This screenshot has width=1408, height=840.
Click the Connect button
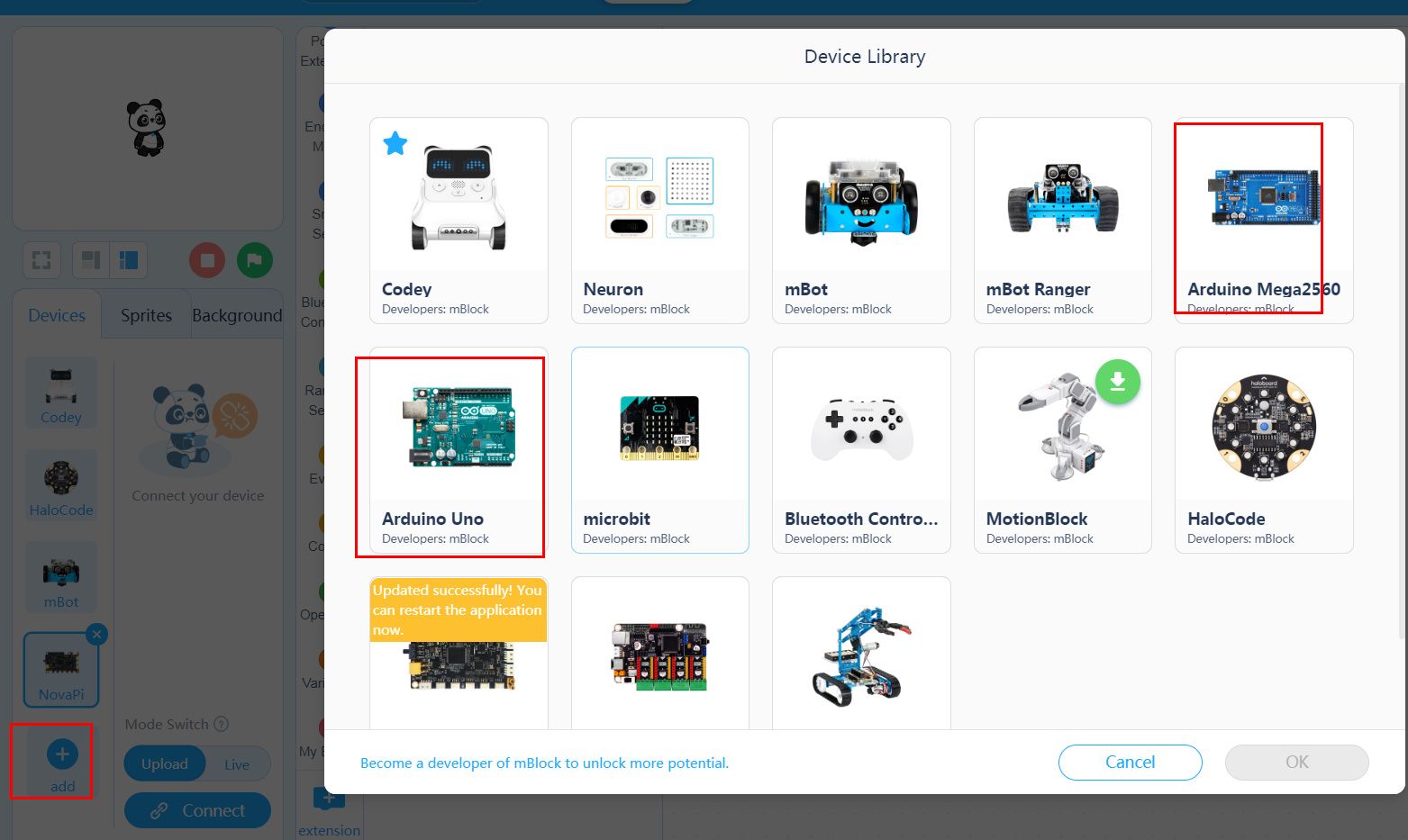(x=197, y=810)
